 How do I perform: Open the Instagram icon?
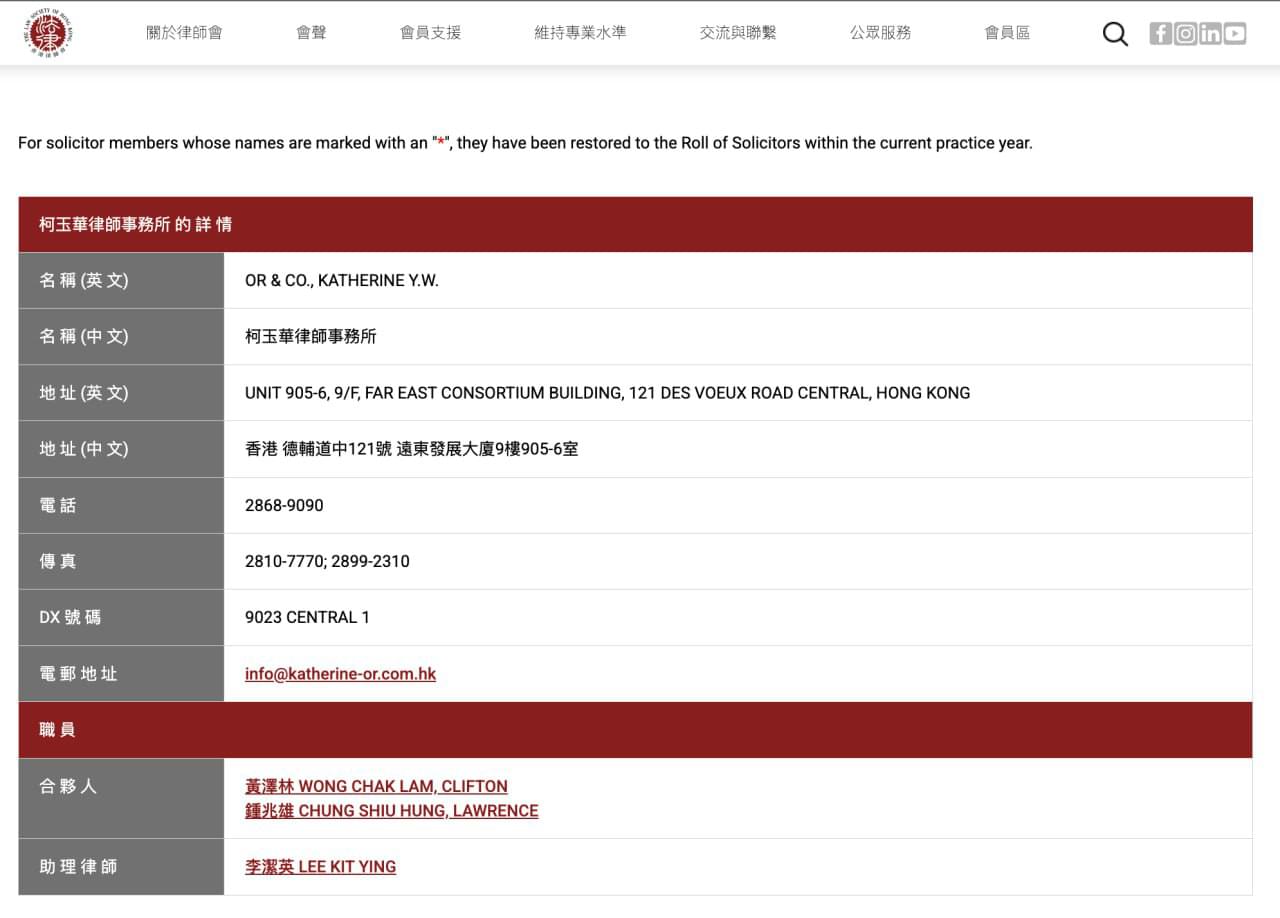pos(1185,33)
